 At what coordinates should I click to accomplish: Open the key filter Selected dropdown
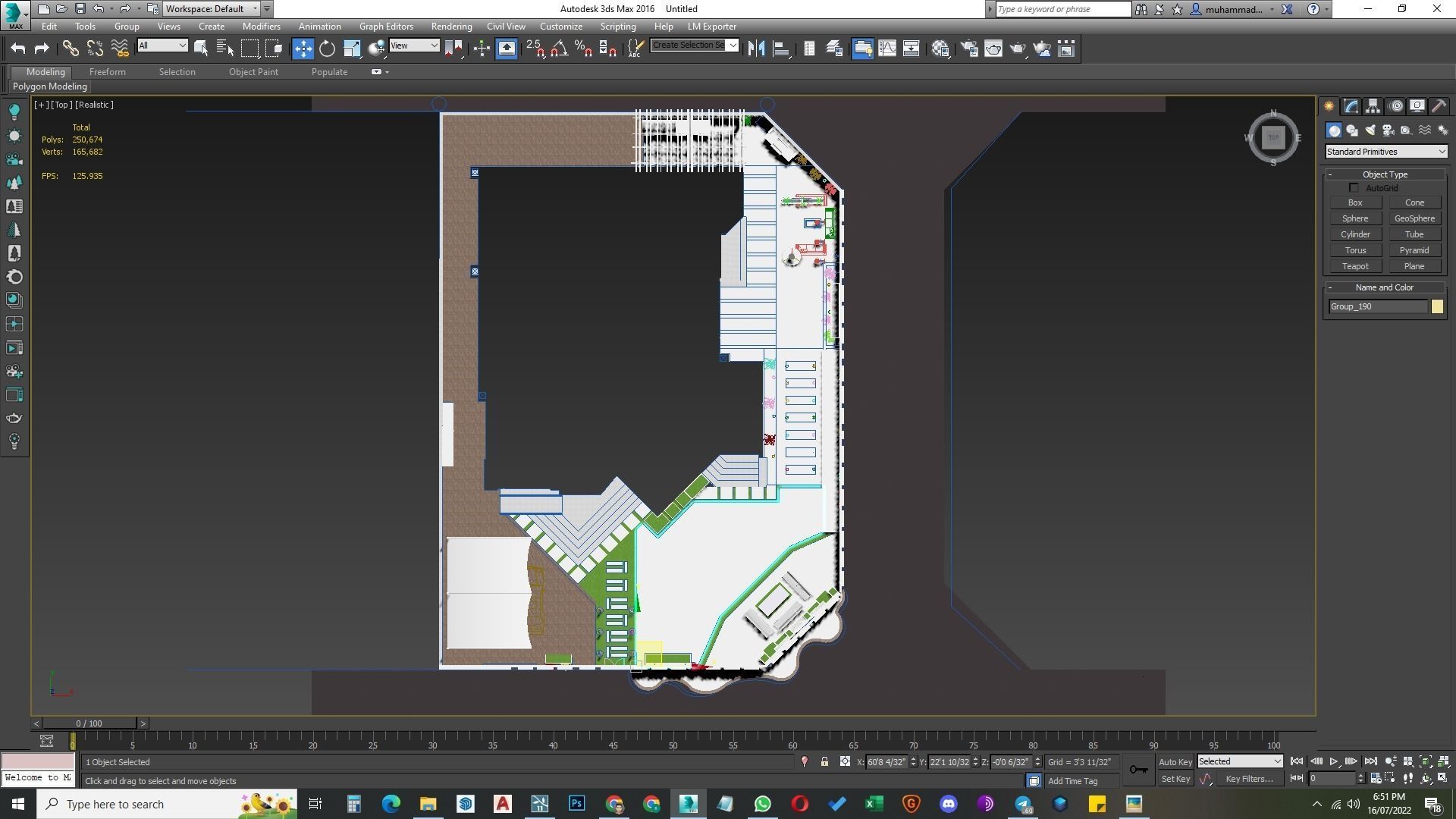pyautogui.click(x=1240, y=761)
